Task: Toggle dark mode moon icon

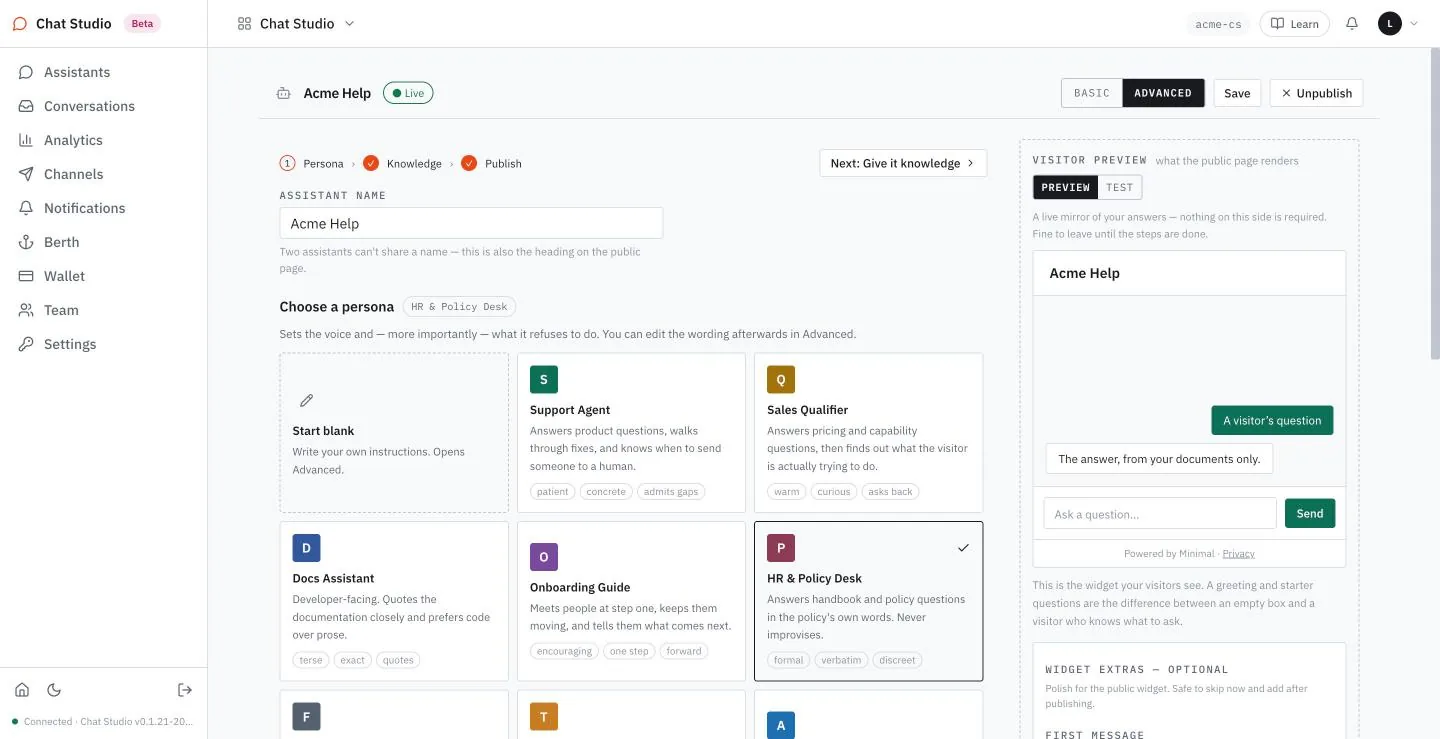Action: 54,690
